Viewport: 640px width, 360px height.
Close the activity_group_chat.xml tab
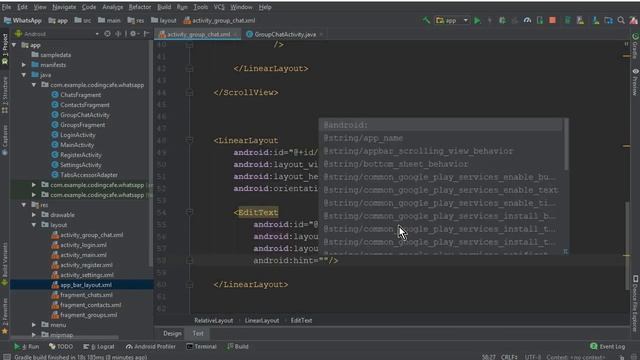[x=236, y=35]
